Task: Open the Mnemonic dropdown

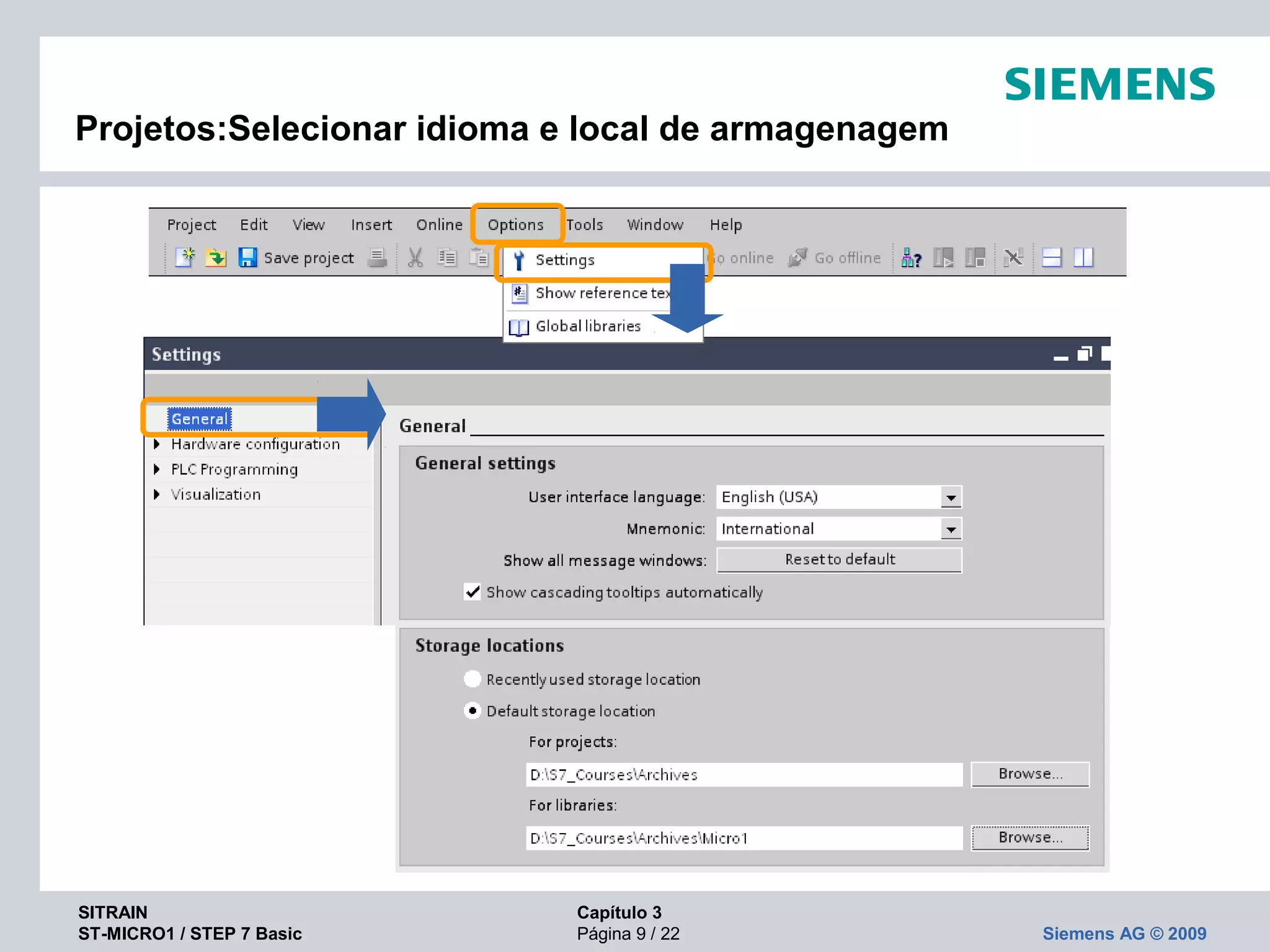Action: point(951,529)
